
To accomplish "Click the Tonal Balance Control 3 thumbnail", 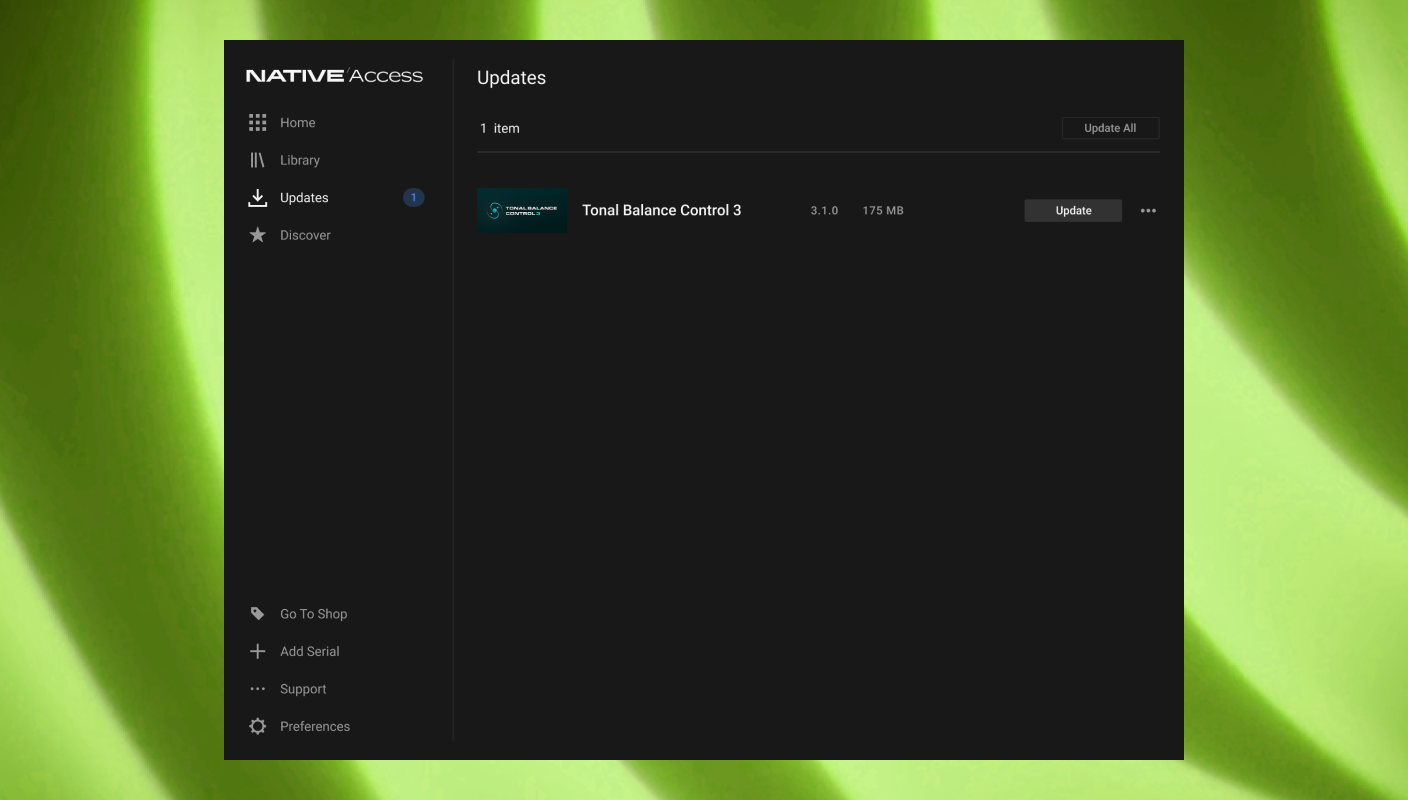I will point(522,210).
